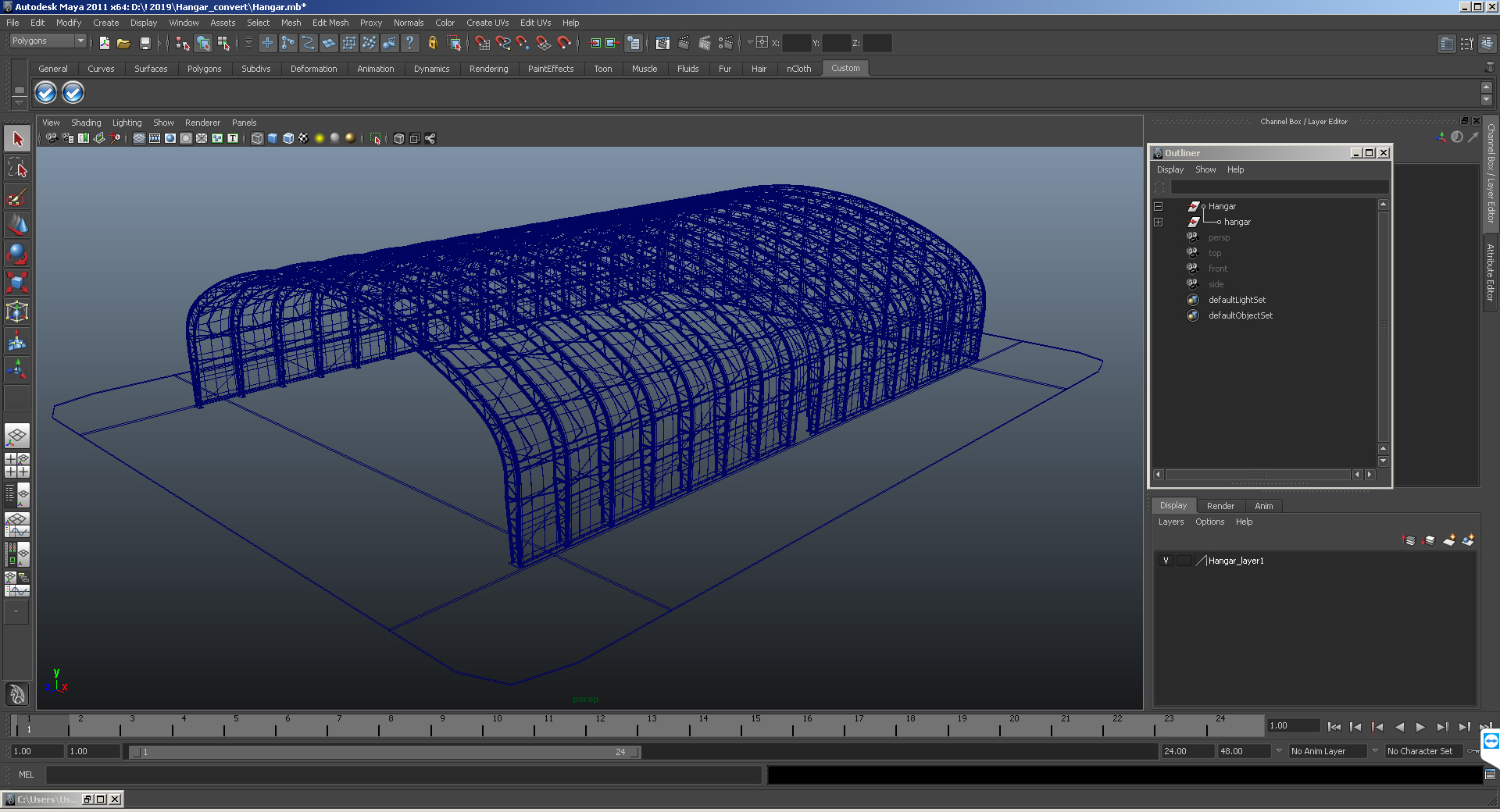Create a new empty display layer
Screen dimensions: 1500x812
[x=1449, y=540]
